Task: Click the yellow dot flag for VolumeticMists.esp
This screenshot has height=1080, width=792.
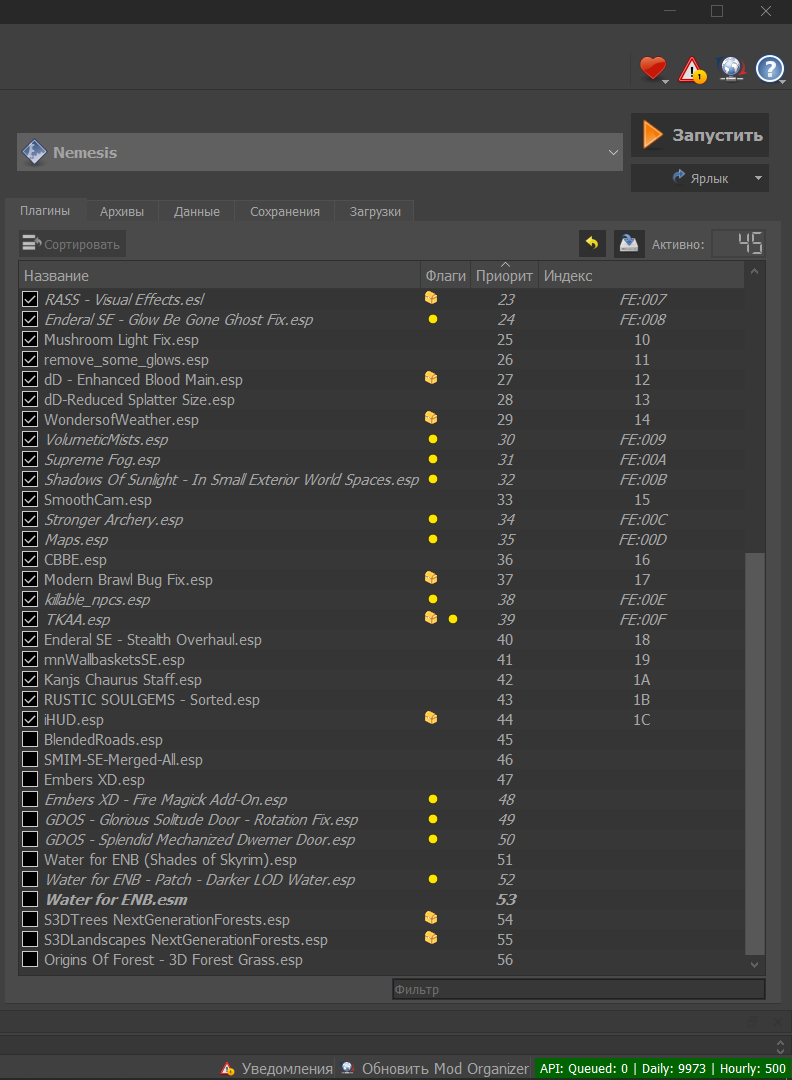Action: (x=433, y=439)
